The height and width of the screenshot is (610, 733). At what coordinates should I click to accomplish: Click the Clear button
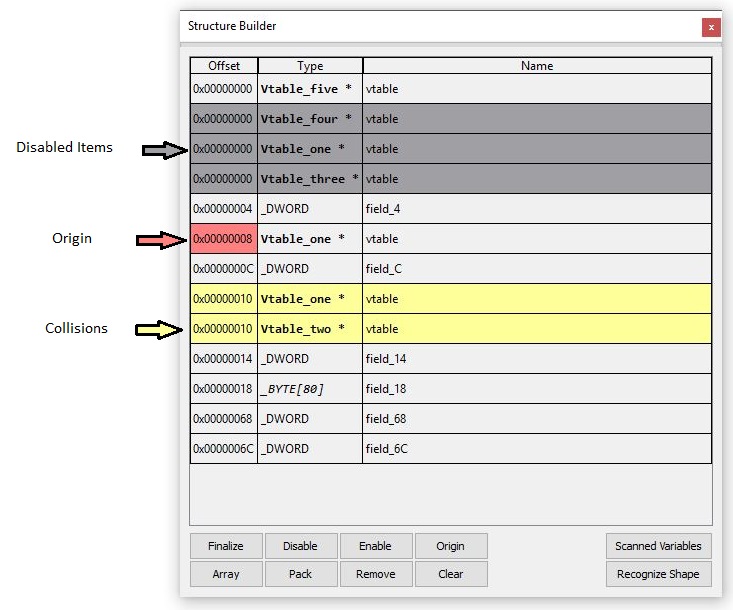tap(451, 574)
